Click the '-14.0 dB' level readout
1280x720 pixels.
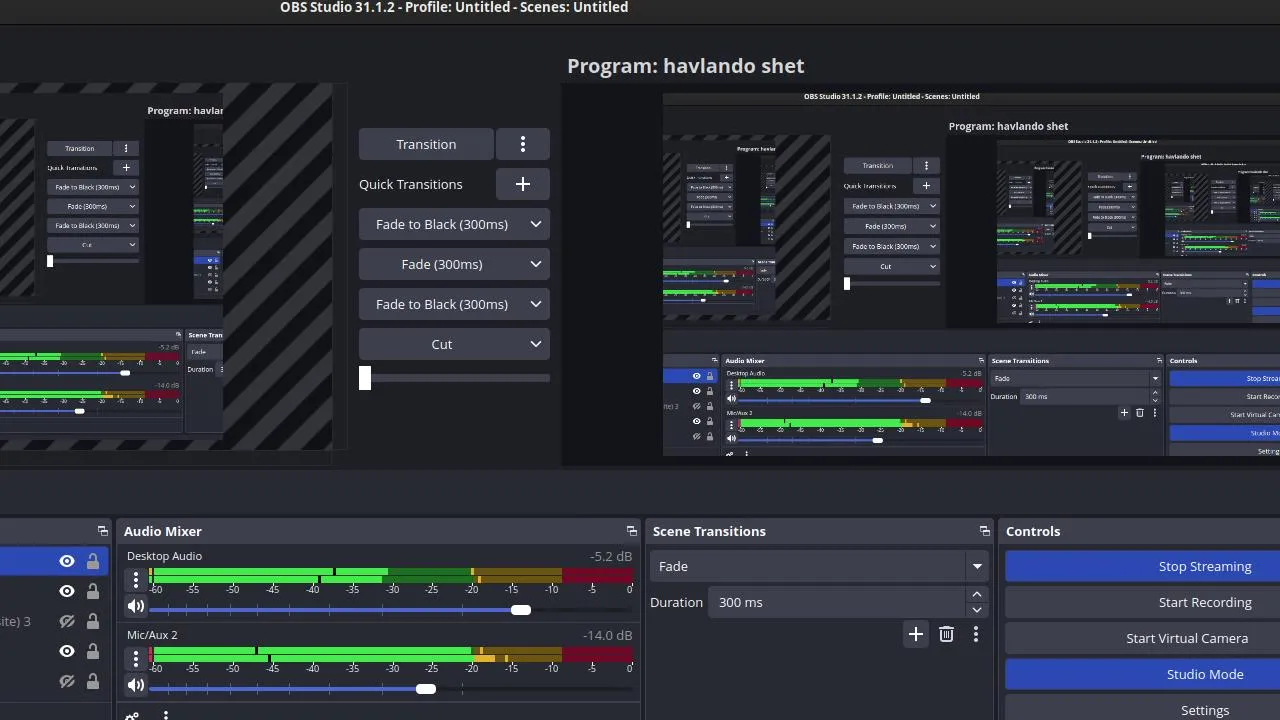(x=608, y=636)
